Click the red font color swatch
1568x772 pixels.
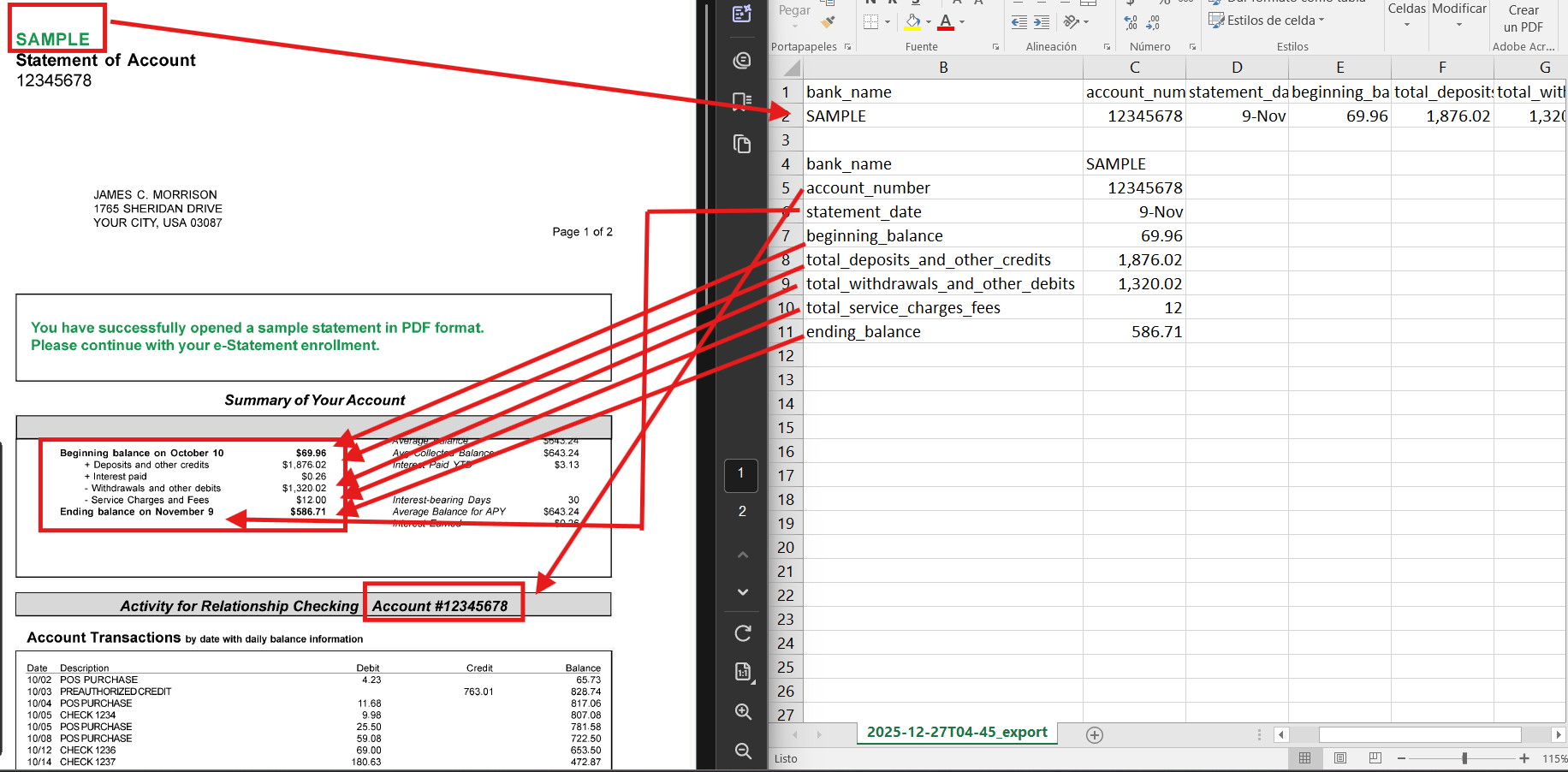[946, 22]
